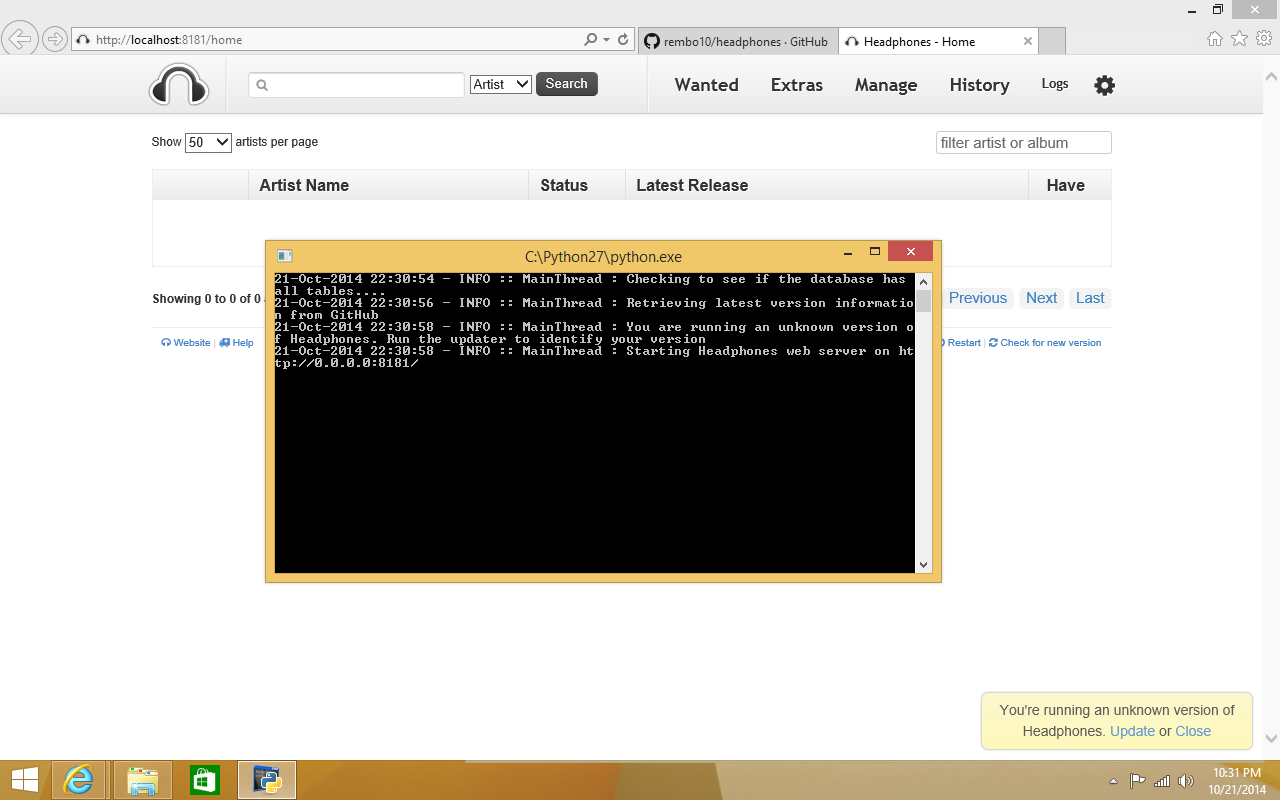Image resolution: width=1280 pixels, height=800 pixels.
Task: Open the Manage menu
Action: [x=886, y=85]
